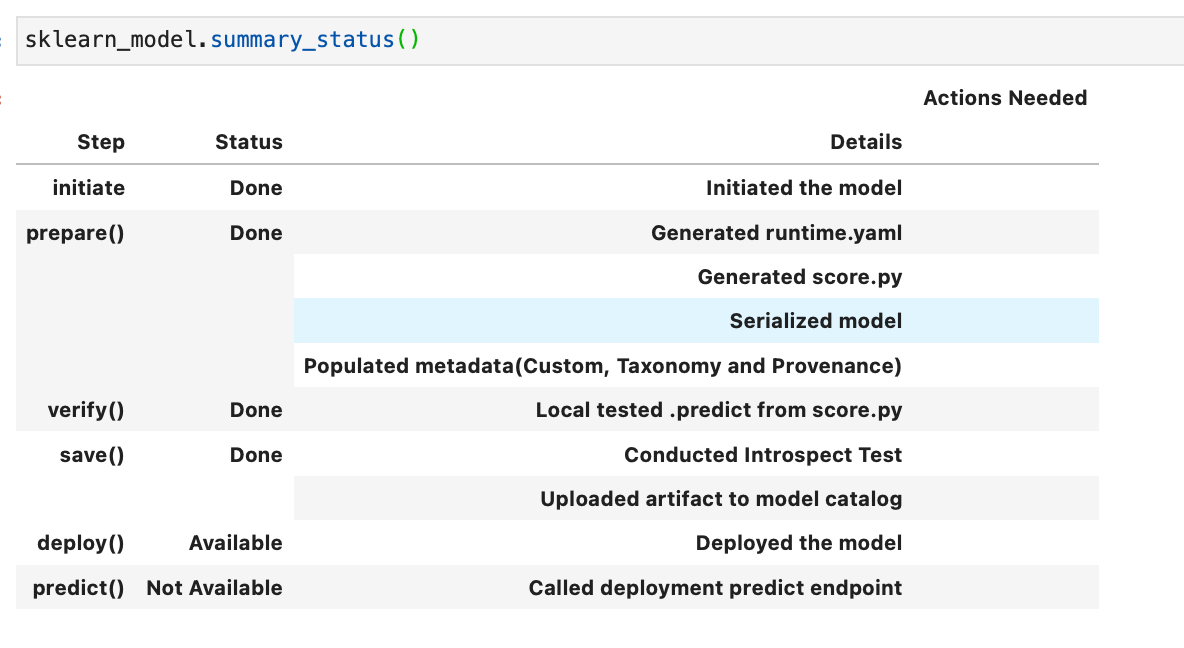Screen dimensions: 1184x648
Task: Click the Status column header
Action: click(248, 142)
